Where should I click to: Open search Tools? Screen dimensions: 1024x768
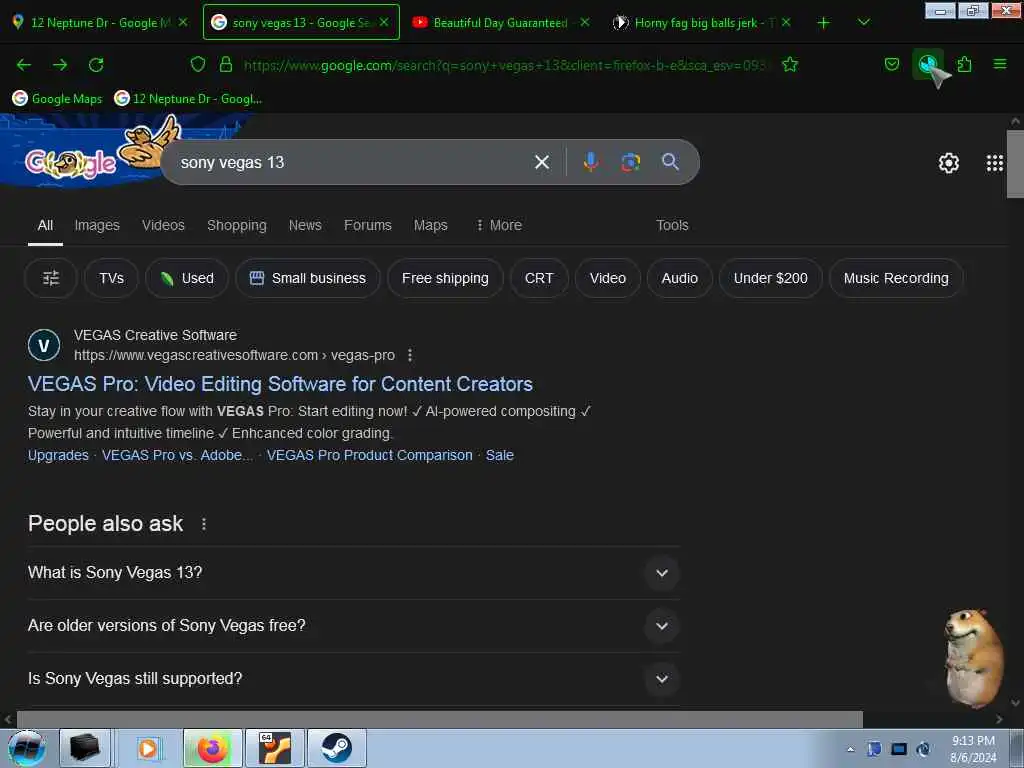(672, 225)
